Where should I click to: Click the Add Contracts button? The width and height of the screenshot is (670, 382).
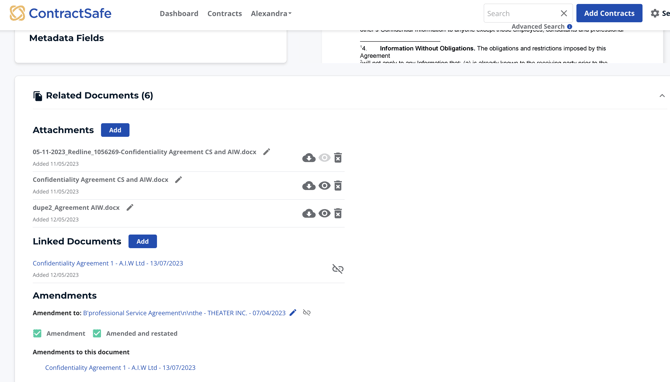(x=609, y=13)
